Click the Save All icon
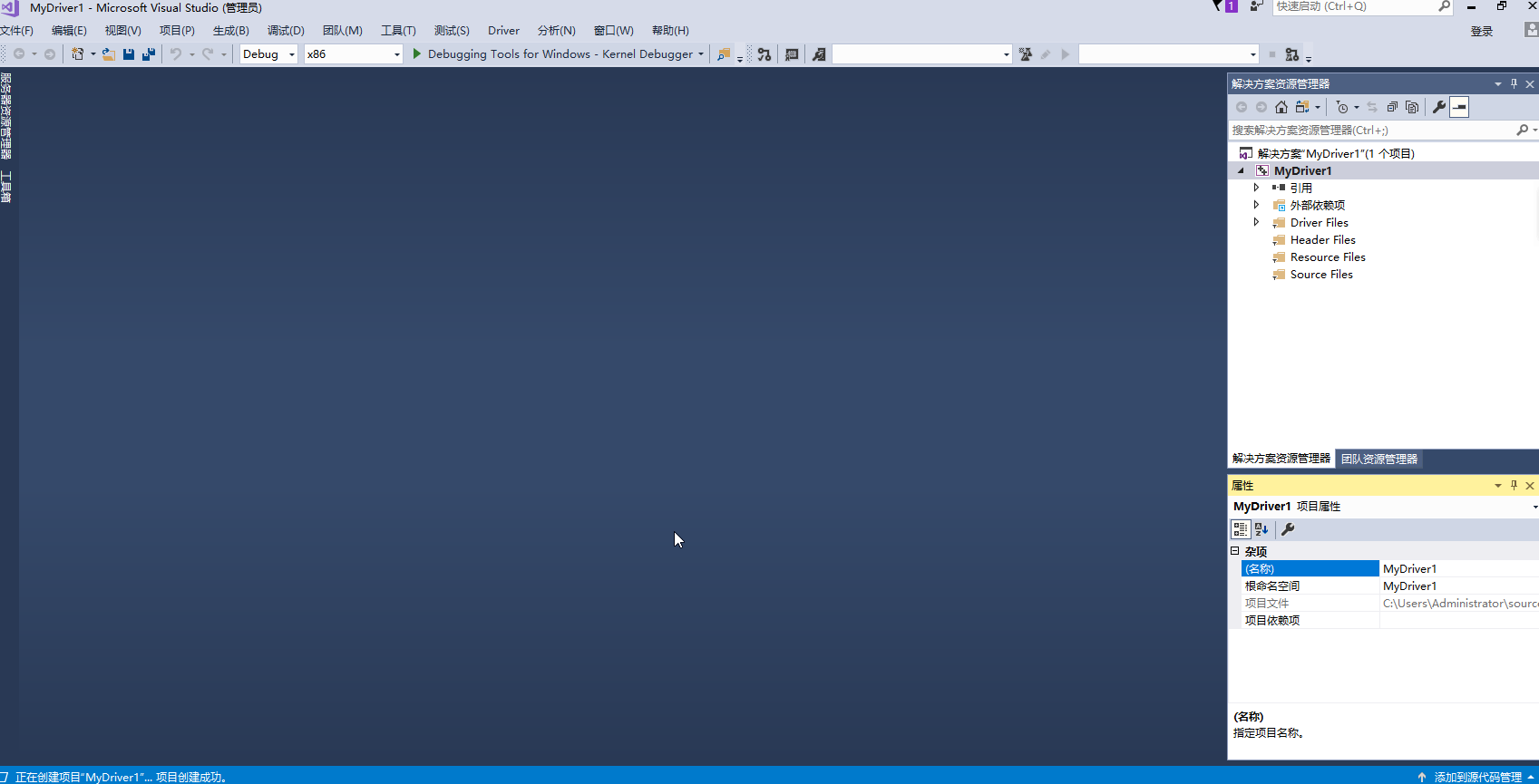The height and width of the screenshot is (784, 1539). point(149,54)
